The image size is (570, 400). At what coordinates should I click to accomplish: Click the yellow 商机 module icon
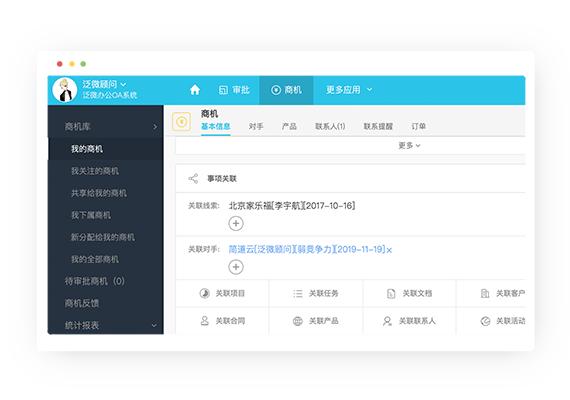pos(181,121)
